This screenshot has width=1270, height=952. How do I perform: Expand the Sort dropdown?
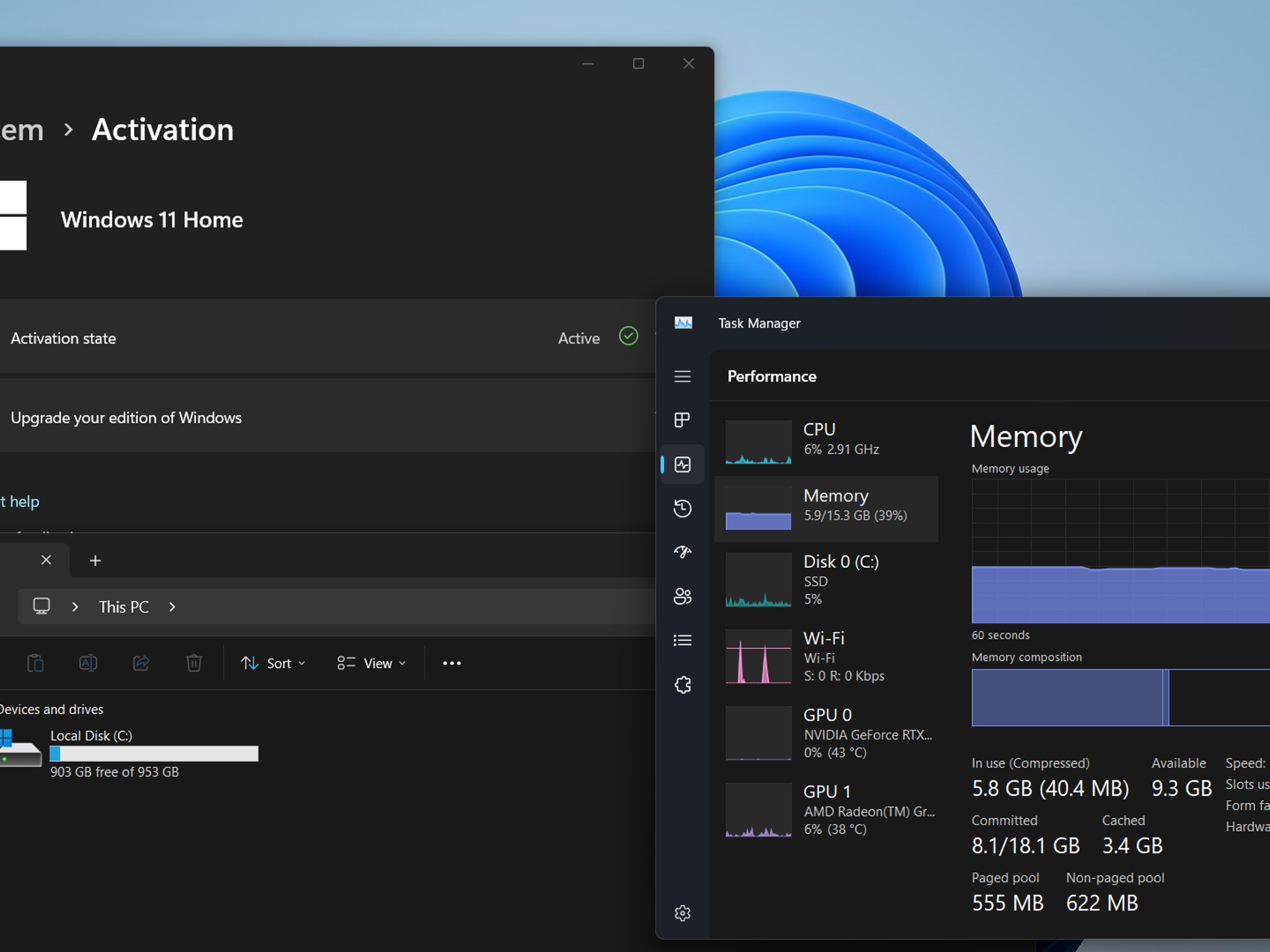pos(273,663)
